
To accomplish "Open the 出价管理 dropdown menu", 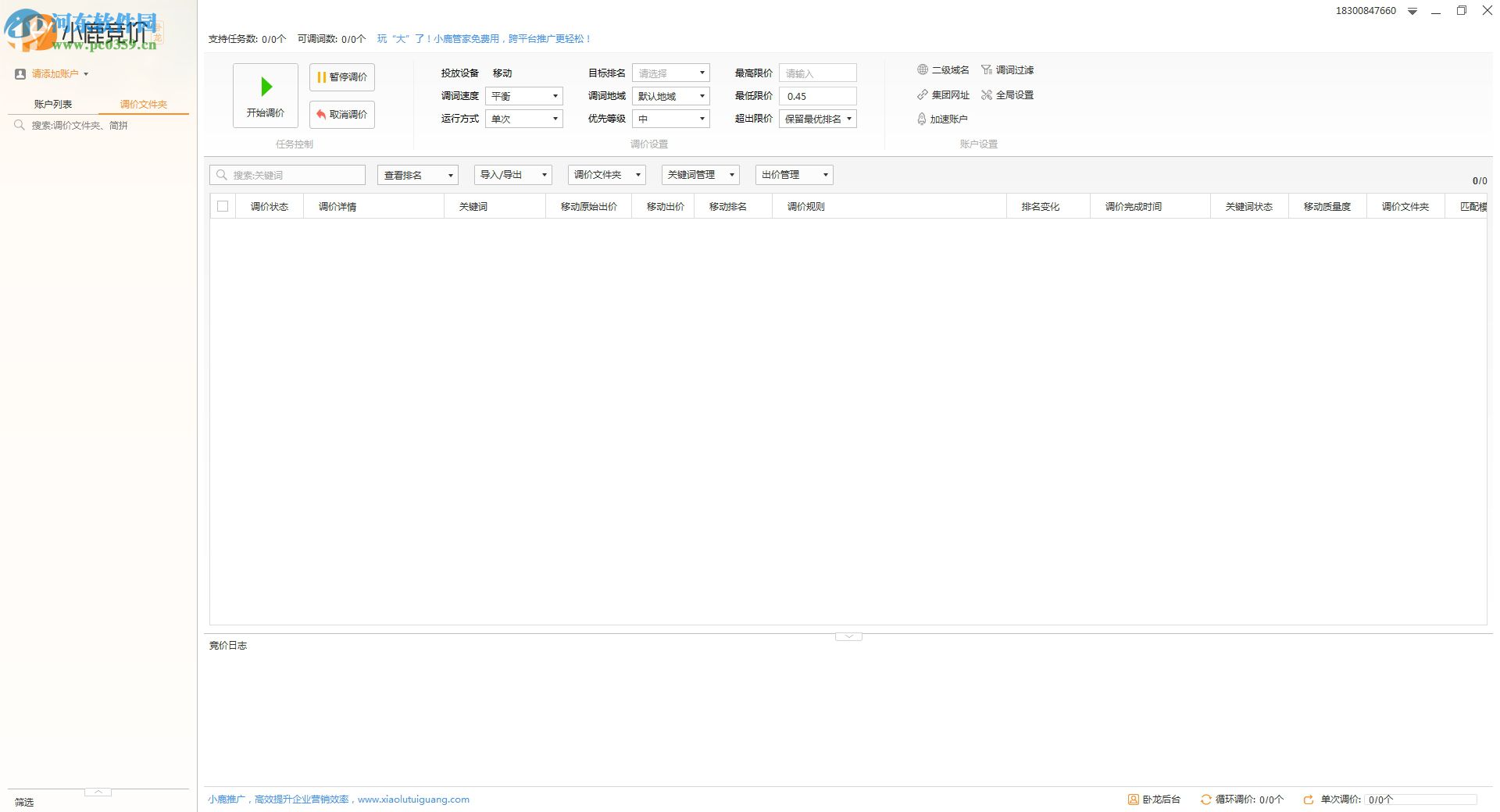I will 795,175.
